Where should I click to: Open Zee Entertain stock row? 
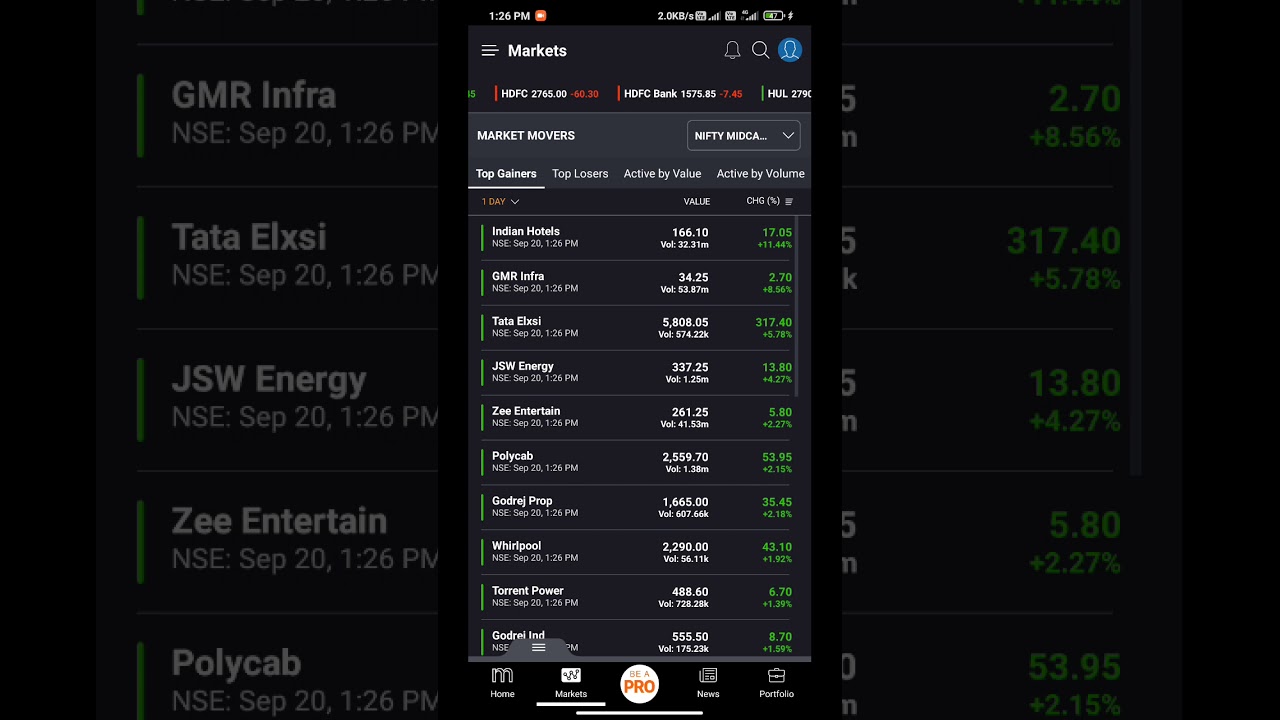tap(637, 418)
